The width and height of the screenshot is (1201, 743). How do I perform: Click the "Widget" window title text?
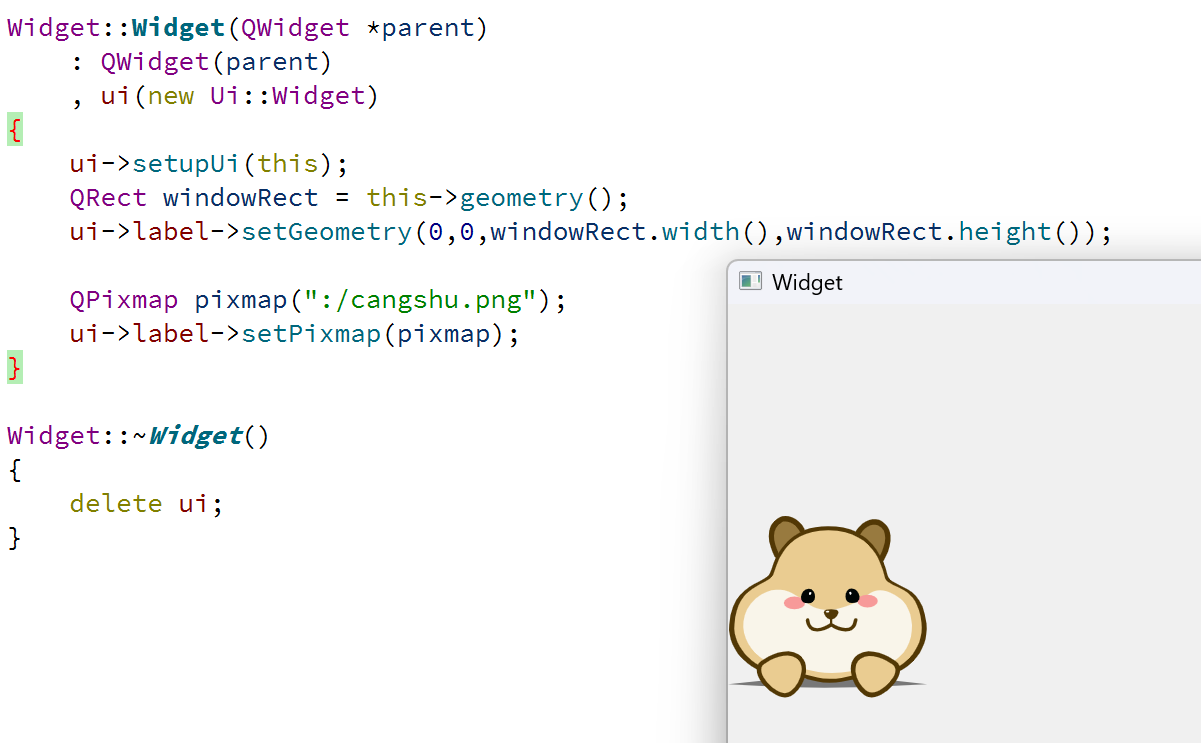pyautogui.click(x=807, y=282)
